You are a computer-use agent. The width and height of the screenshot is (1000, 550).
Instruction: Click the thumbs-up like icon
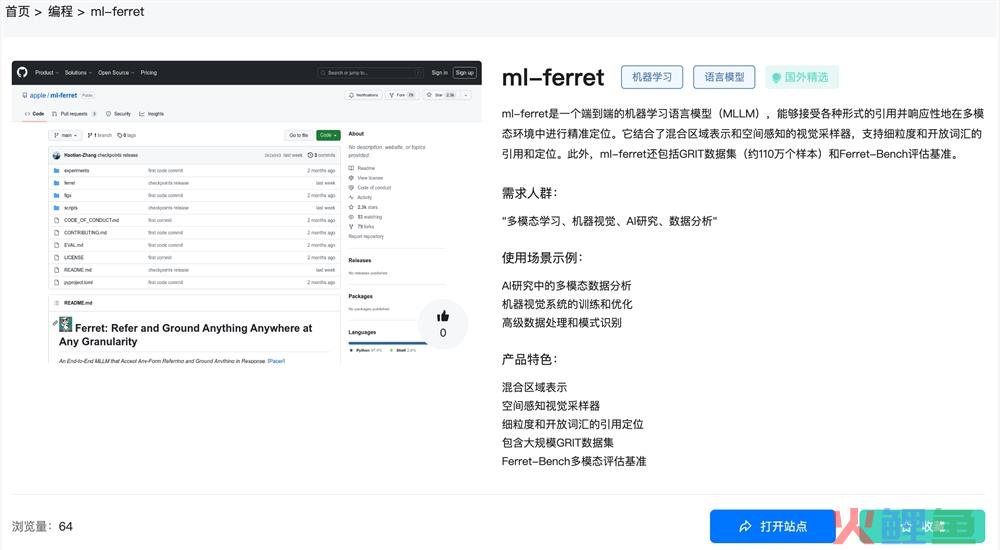[x=443, y=316]
